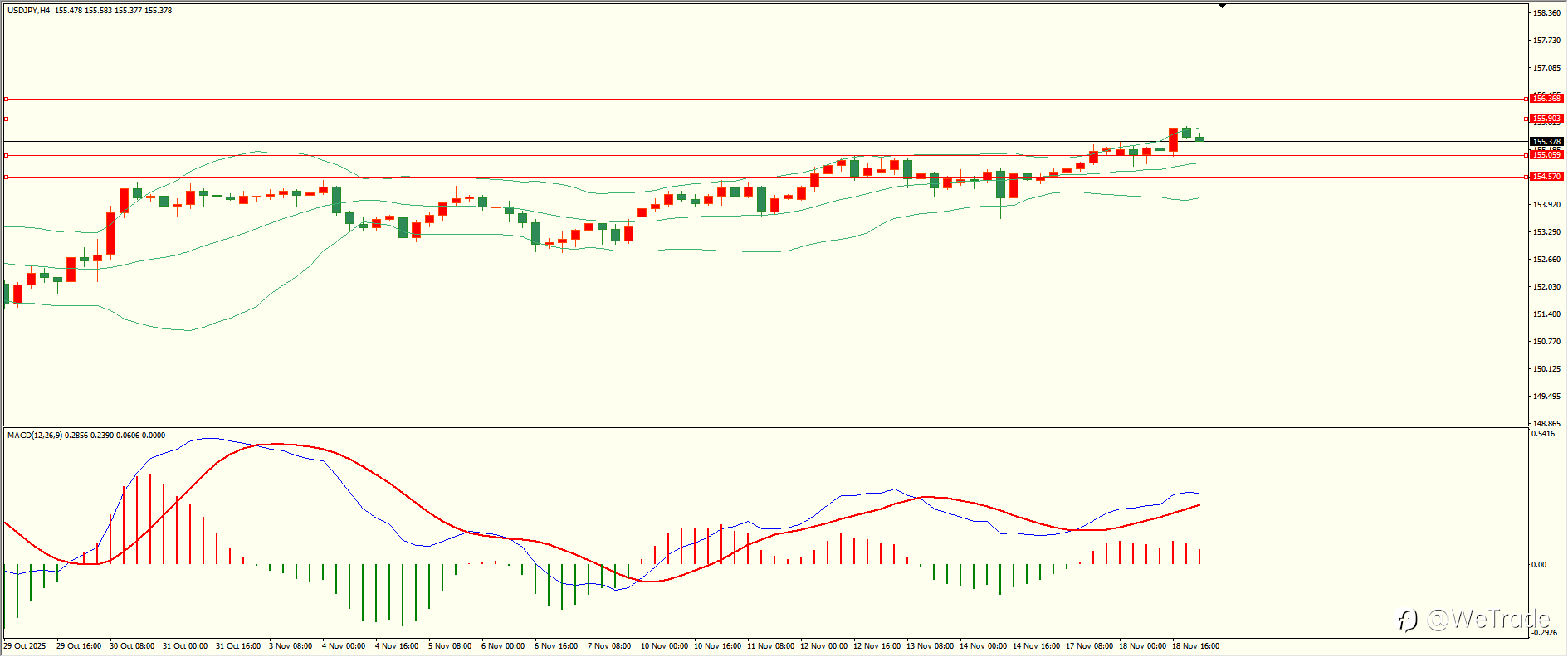Click the 5 Nov 08:00 time label

point(450,646)
